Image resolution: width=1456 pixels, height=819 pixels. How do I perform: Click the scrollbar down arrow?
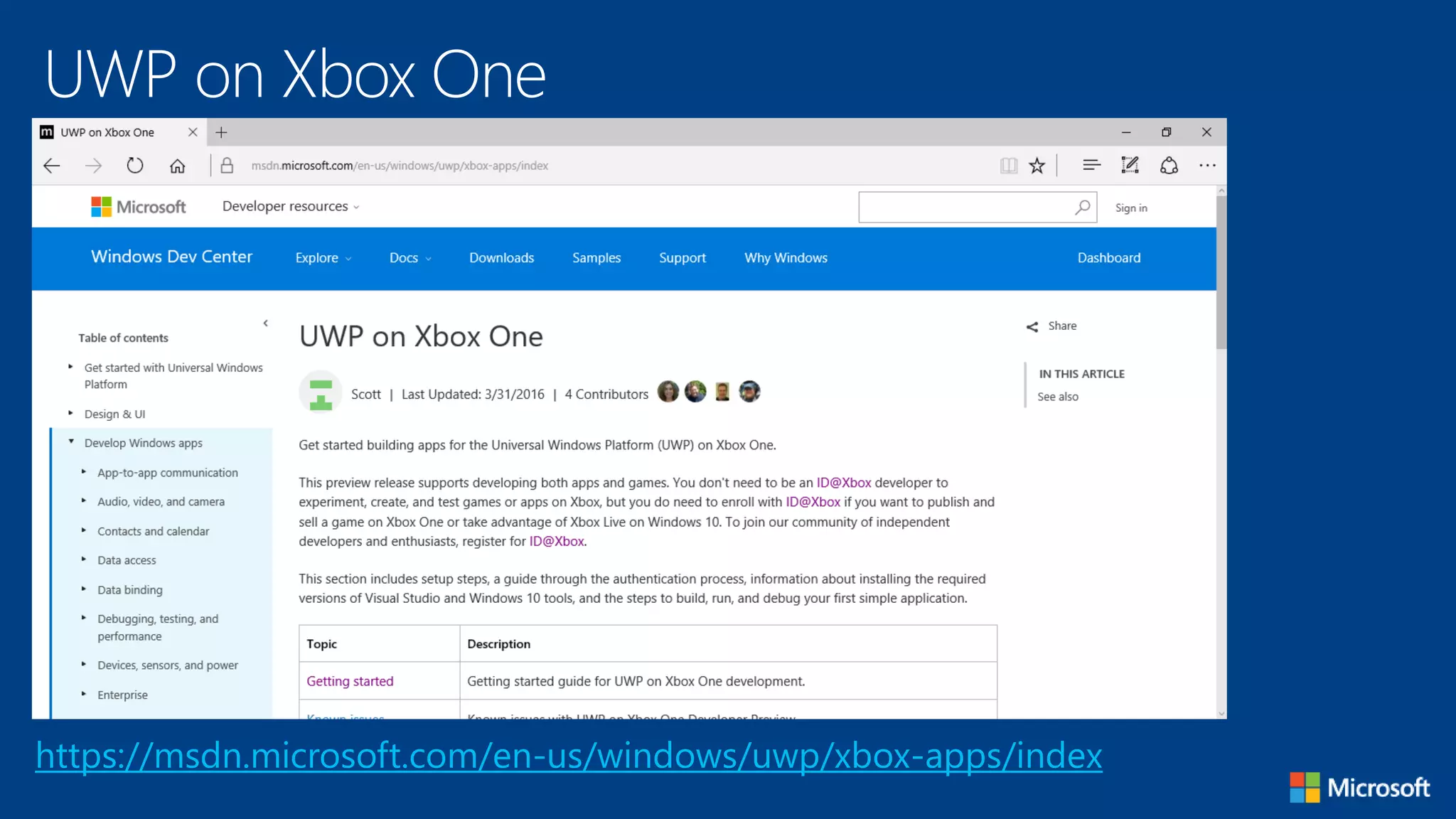1221,713
